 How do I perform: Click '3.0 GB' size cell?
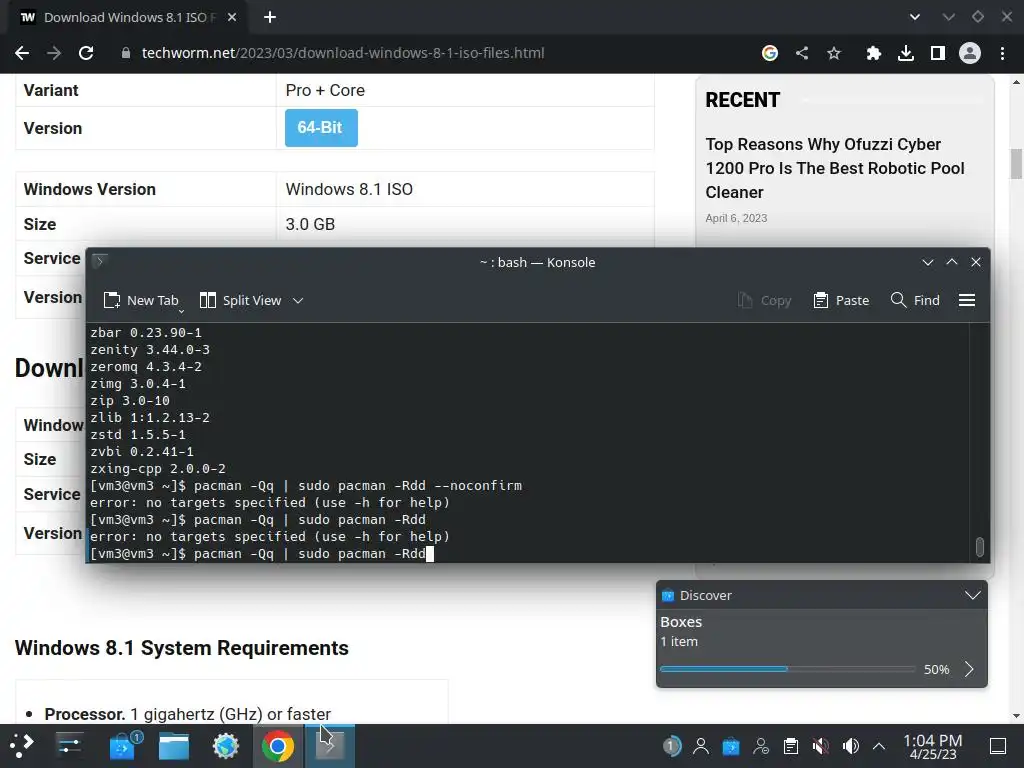465,224
